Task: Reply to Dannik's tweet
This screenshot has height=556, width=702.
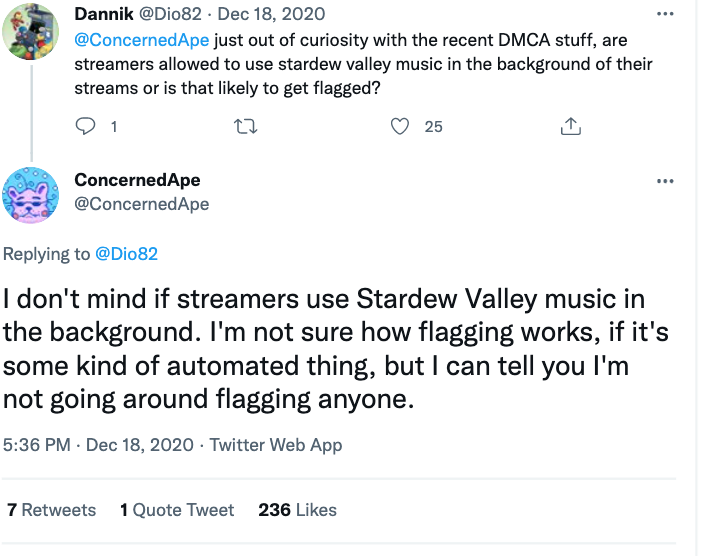Action: (x=86, y=126)
